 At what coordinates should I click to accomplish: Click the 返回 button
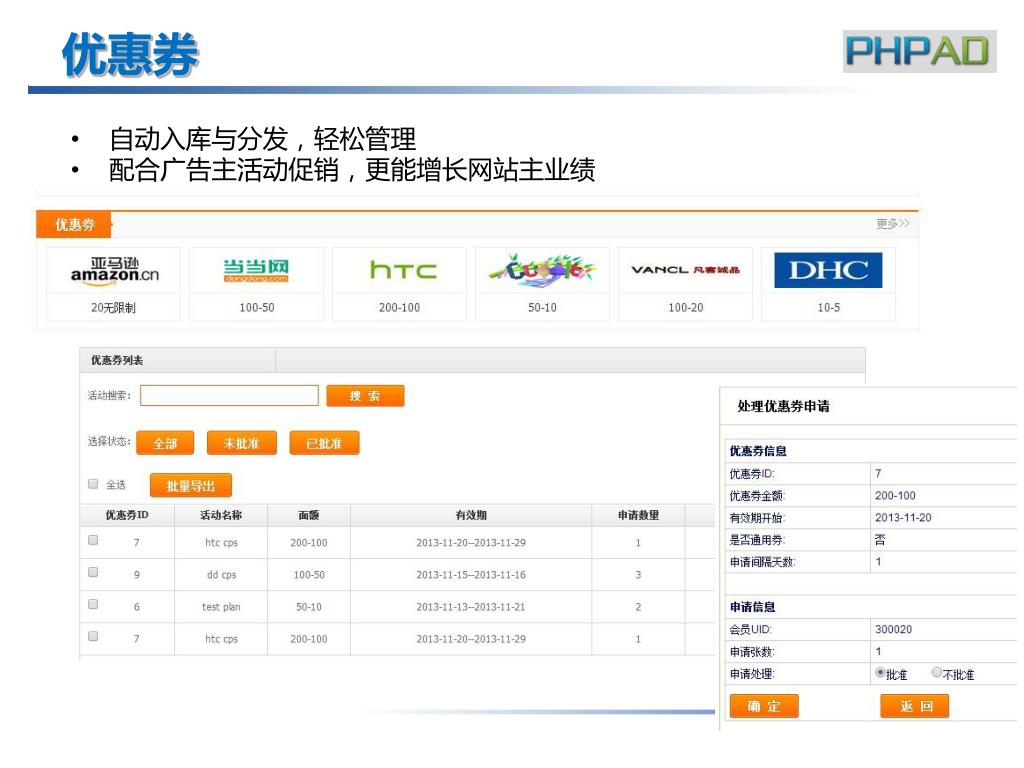click(914, 706)
